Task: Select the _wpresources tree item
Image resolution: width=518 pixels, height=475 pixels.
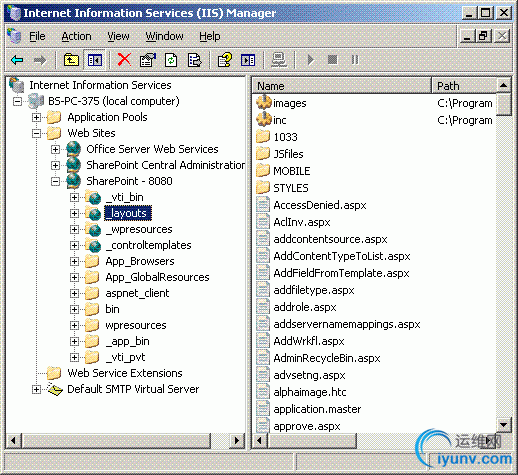Action: pos(139,229)
